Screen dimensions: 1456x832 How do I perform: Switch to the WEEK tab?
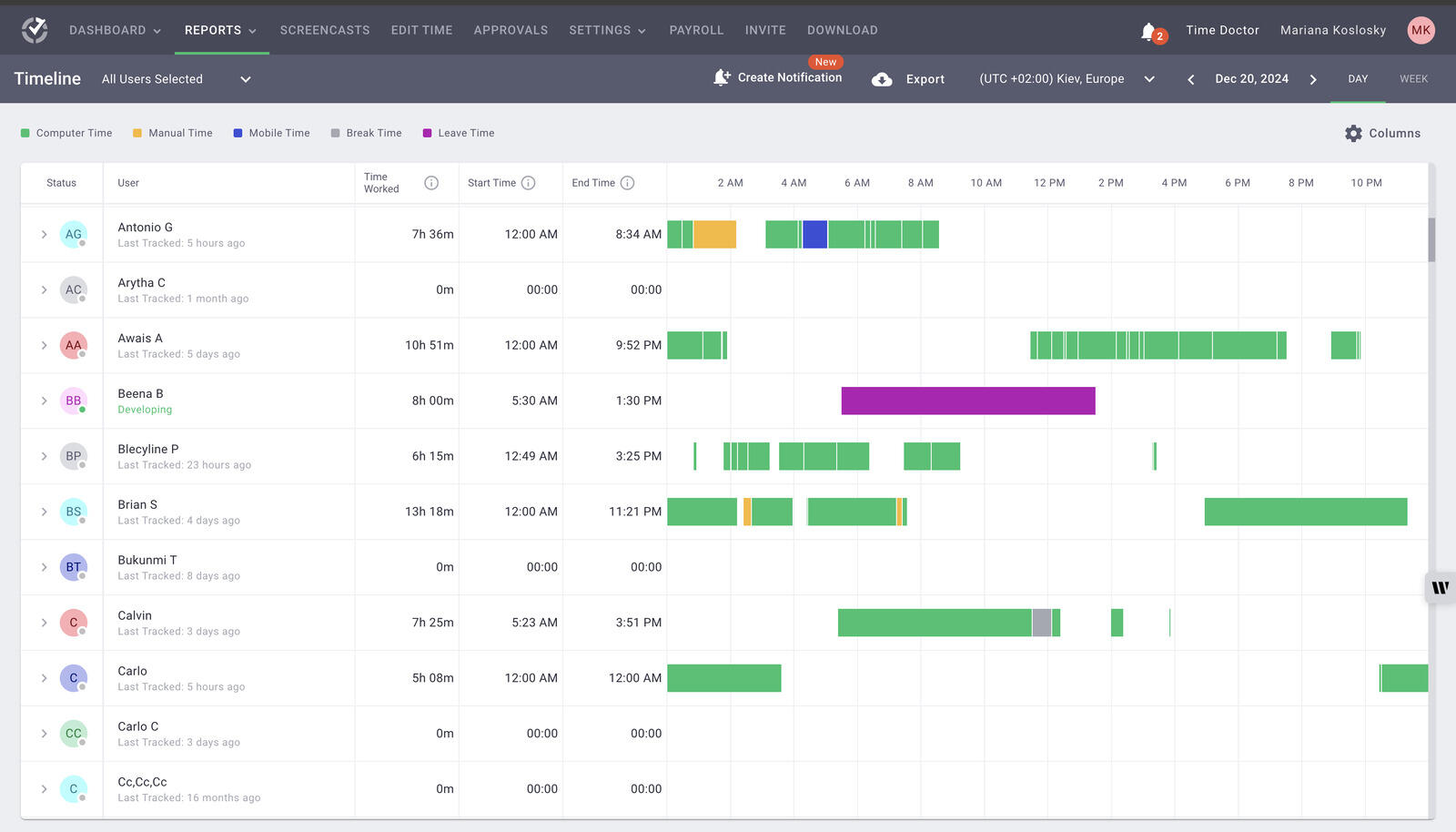pyautogui.click(x=1413, y=79)
